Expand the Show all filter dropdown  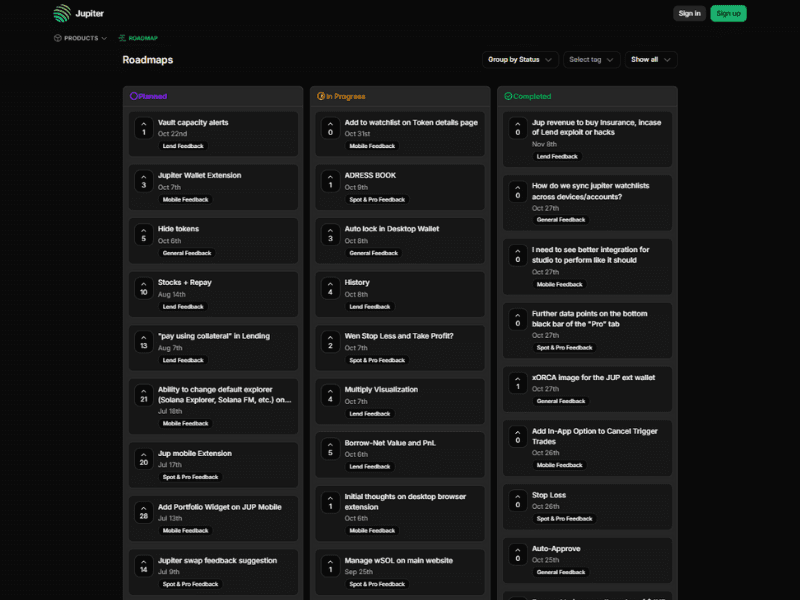651,60
